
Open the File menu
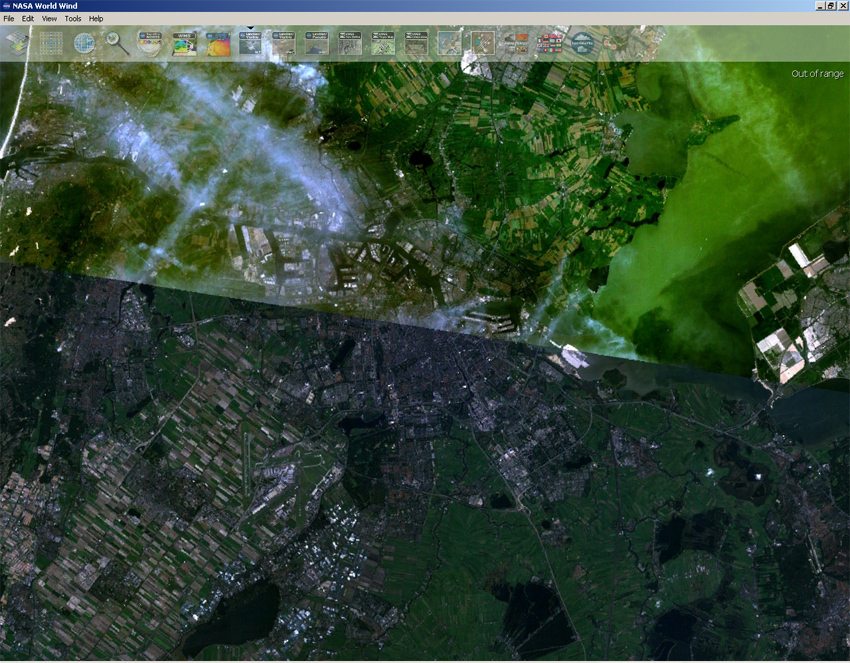click(9, 19)
